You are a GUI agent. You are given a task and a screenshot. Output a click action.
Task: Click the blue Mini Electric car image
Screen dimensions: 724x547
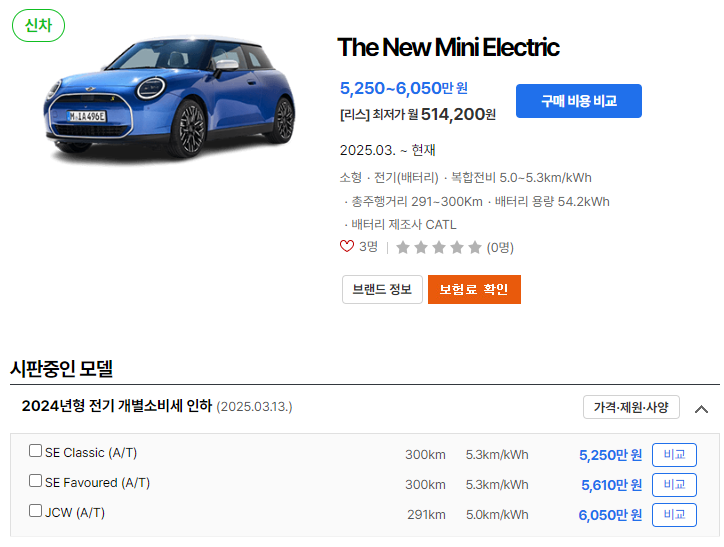[169, 97]
